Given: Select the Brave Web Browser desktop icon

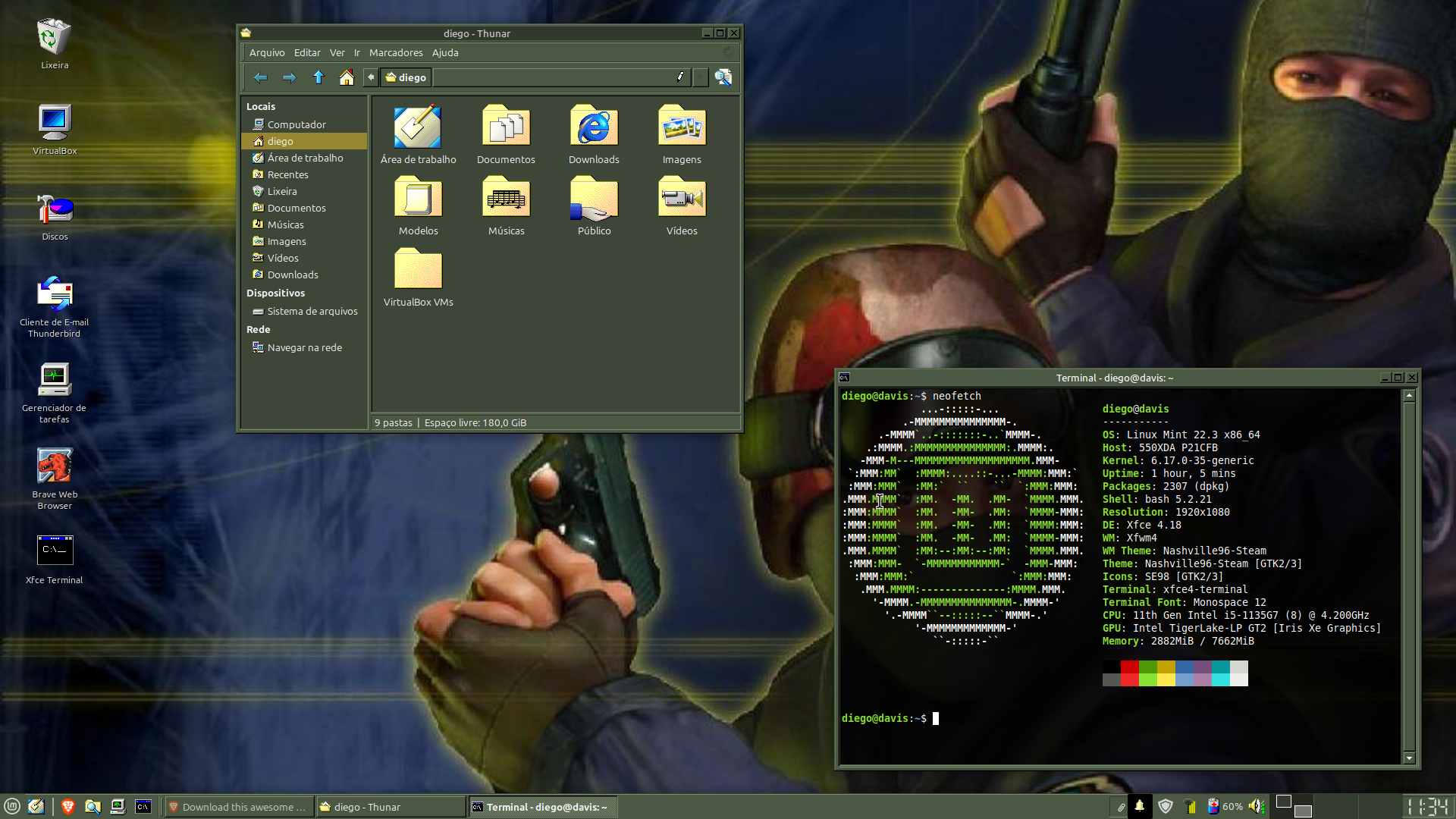Looking at the screenshot, I should [55, 466].
